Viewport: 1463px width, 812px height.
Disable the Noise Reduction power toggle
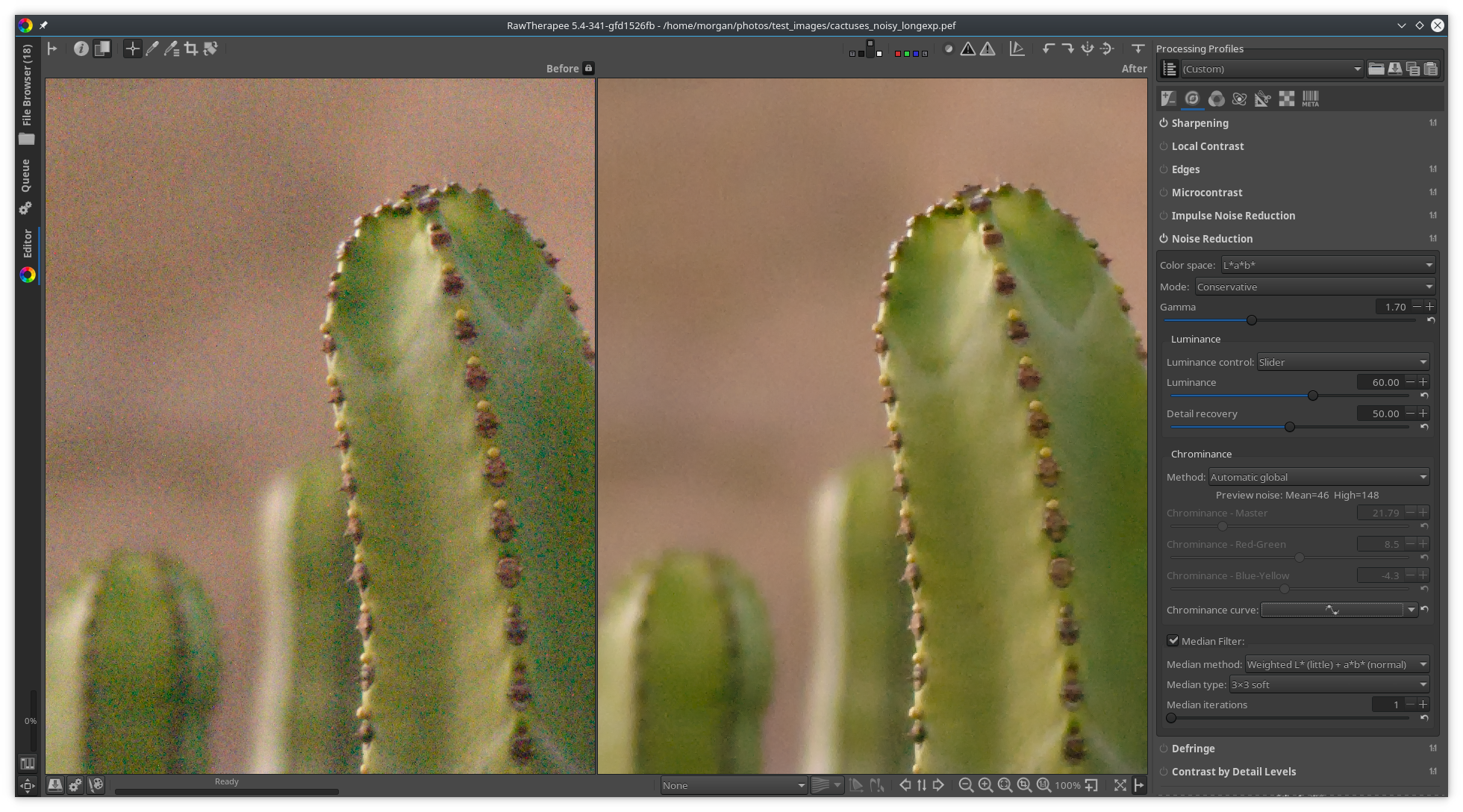pyautogui.click(x=1164, y=239)
